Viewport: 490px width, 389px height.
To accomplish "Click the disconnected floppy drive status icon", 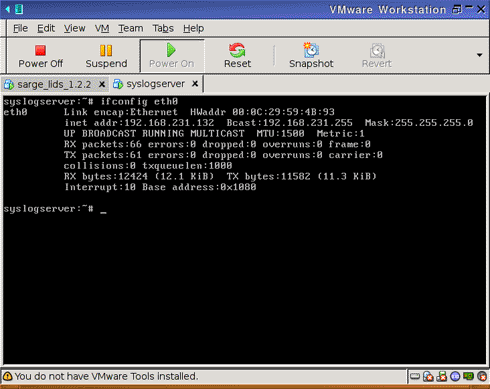I will click(x=441, y=377).
